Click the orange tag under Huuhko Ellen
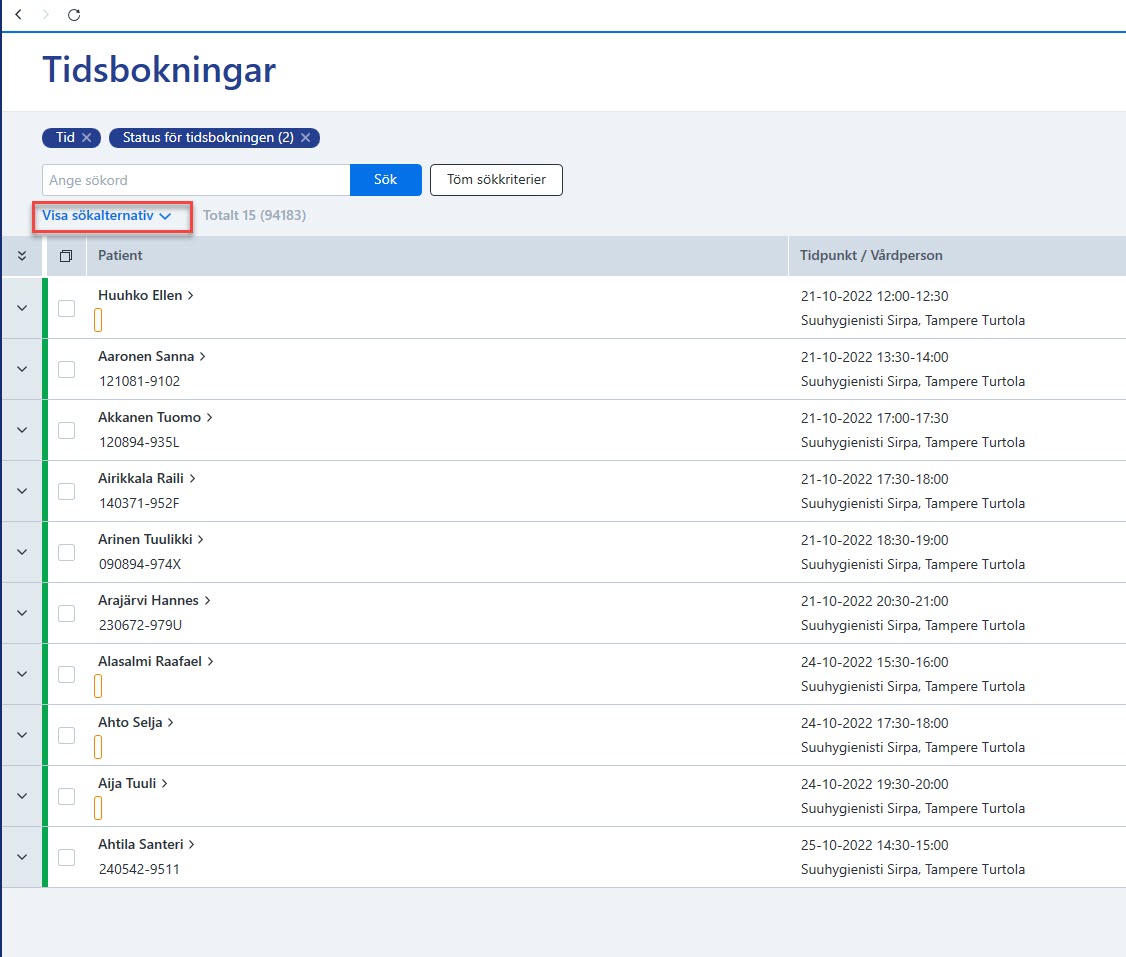 point(98,320)
